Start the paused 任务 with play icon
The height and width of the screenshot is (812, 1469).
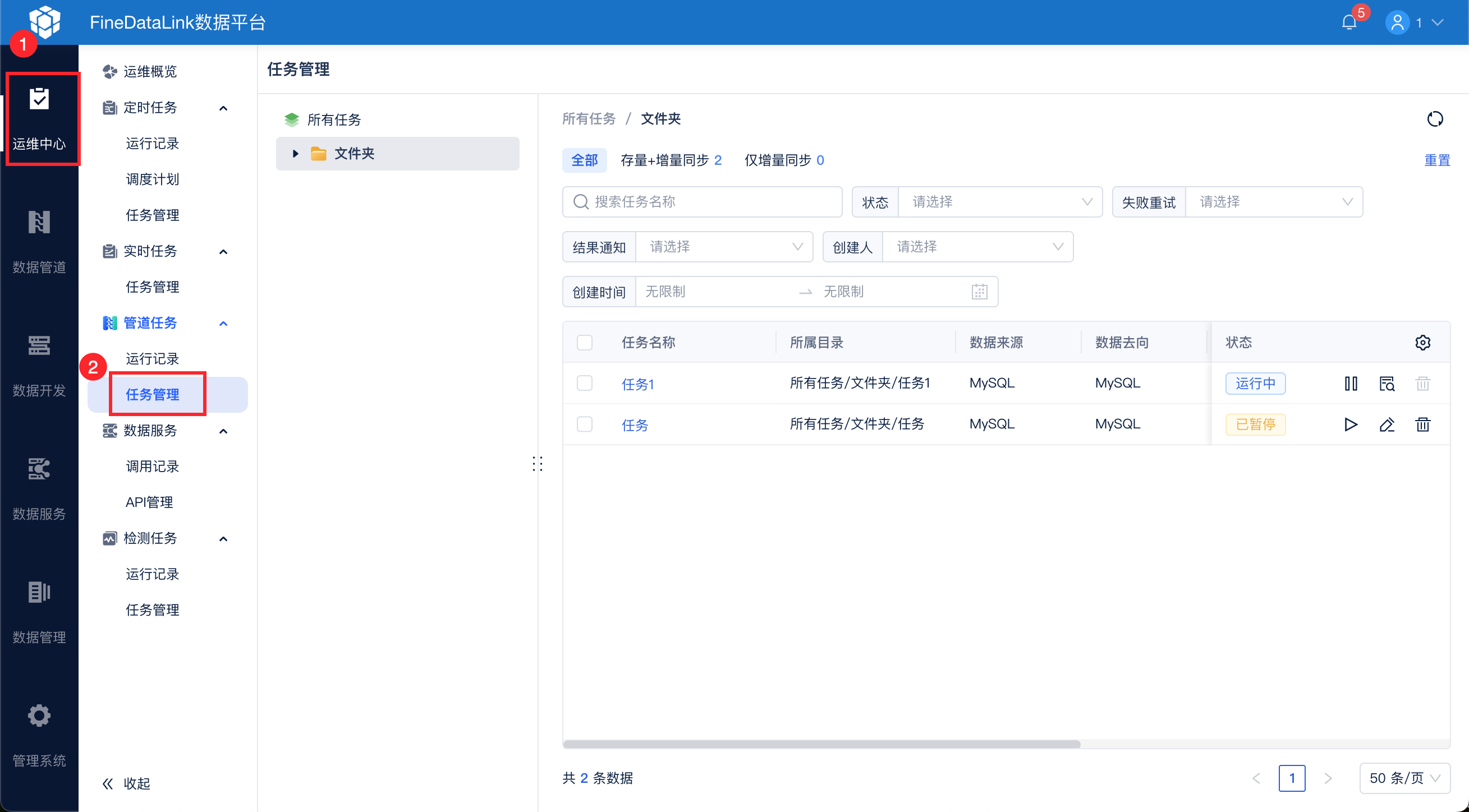tap(1351, 425)
